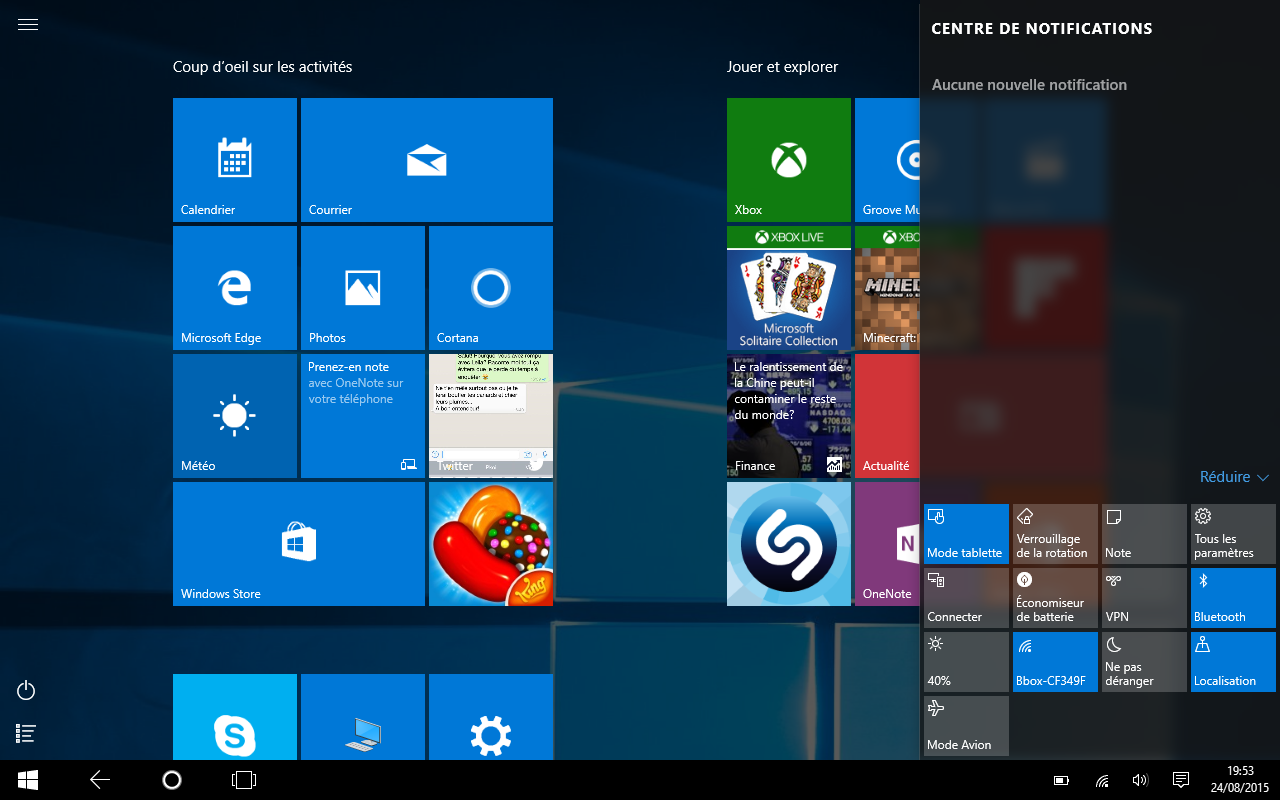
Task: Open the Courrier mail tile
Action: (427, 160)
